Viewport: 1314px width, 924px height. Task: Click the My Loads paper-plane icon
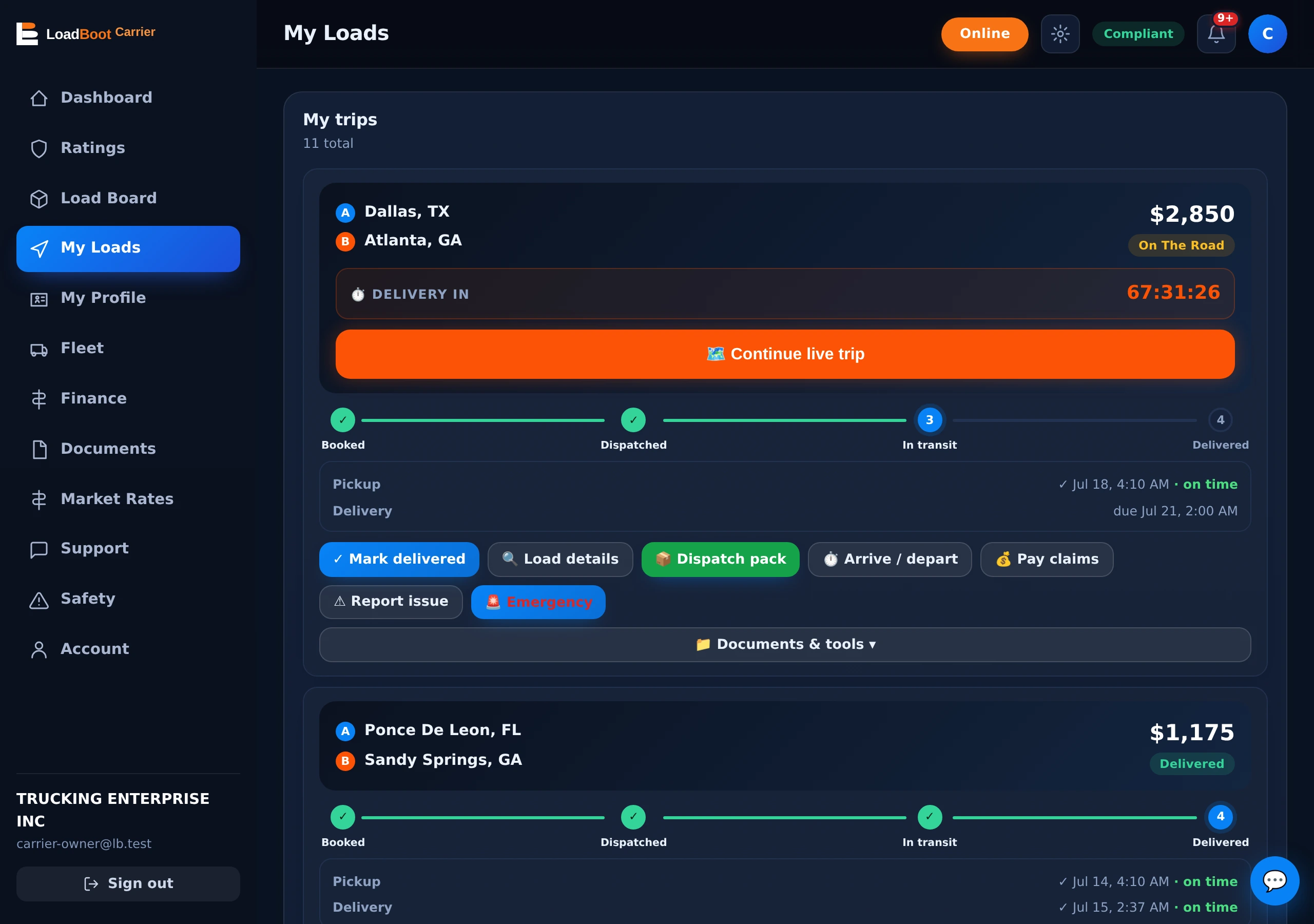click(x=39, y=248)
